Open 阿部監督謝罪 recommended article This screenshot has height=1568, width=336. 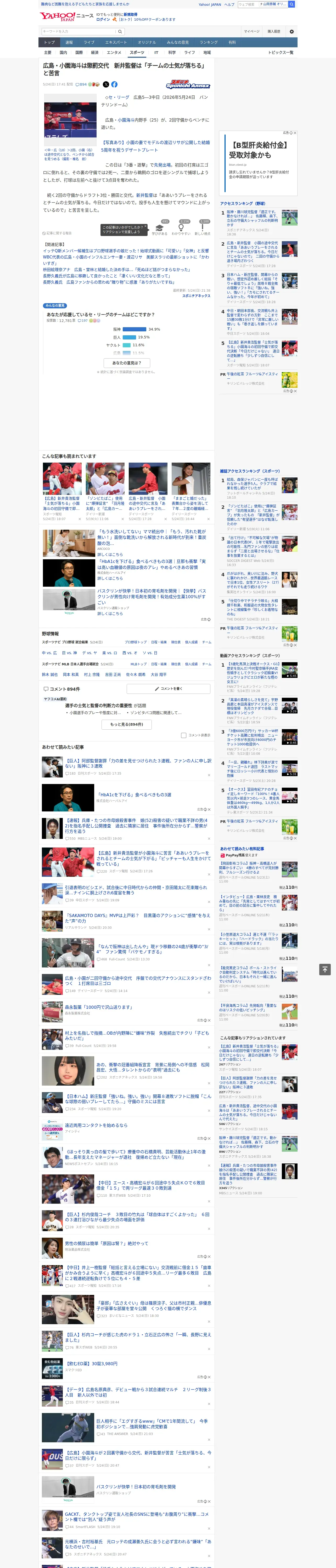138,763
